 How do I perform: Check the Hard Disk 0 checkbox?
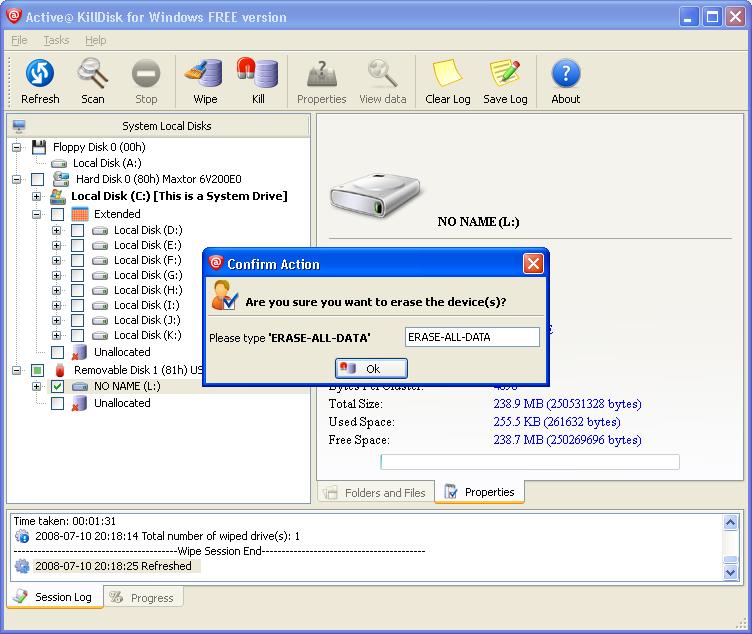click(x=37, y=179)
